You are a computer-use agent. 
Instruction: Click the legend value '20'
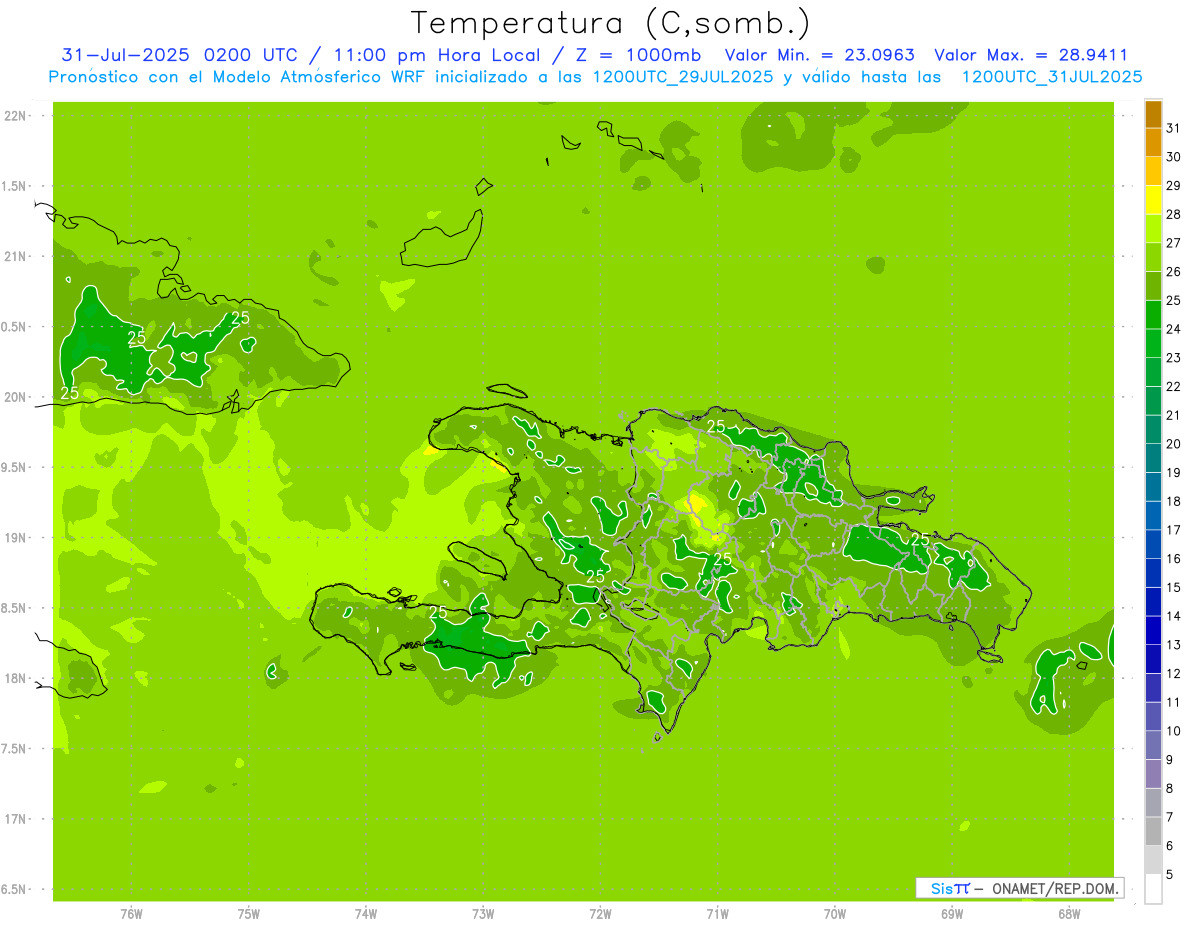pos(1173,444)
